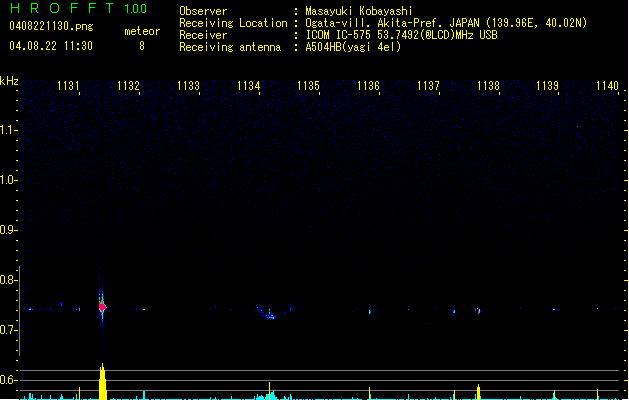Click the Receiving antenna label
The height and width of the screenshot is (400, 629).
(230, 47)
